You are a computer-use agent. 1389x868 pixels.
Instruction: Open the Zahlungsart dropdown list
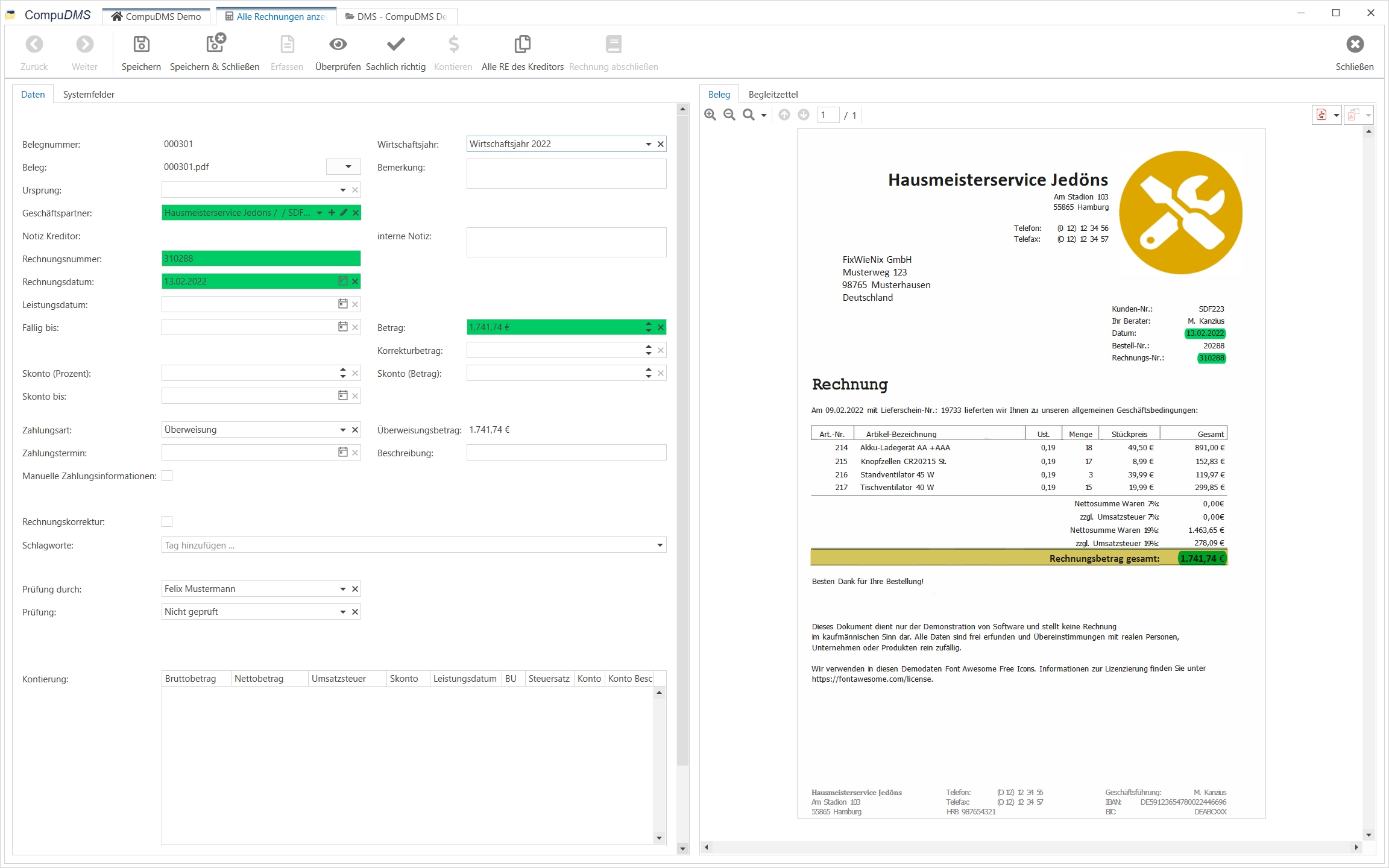pyautogui.click(x=343, y=430)
